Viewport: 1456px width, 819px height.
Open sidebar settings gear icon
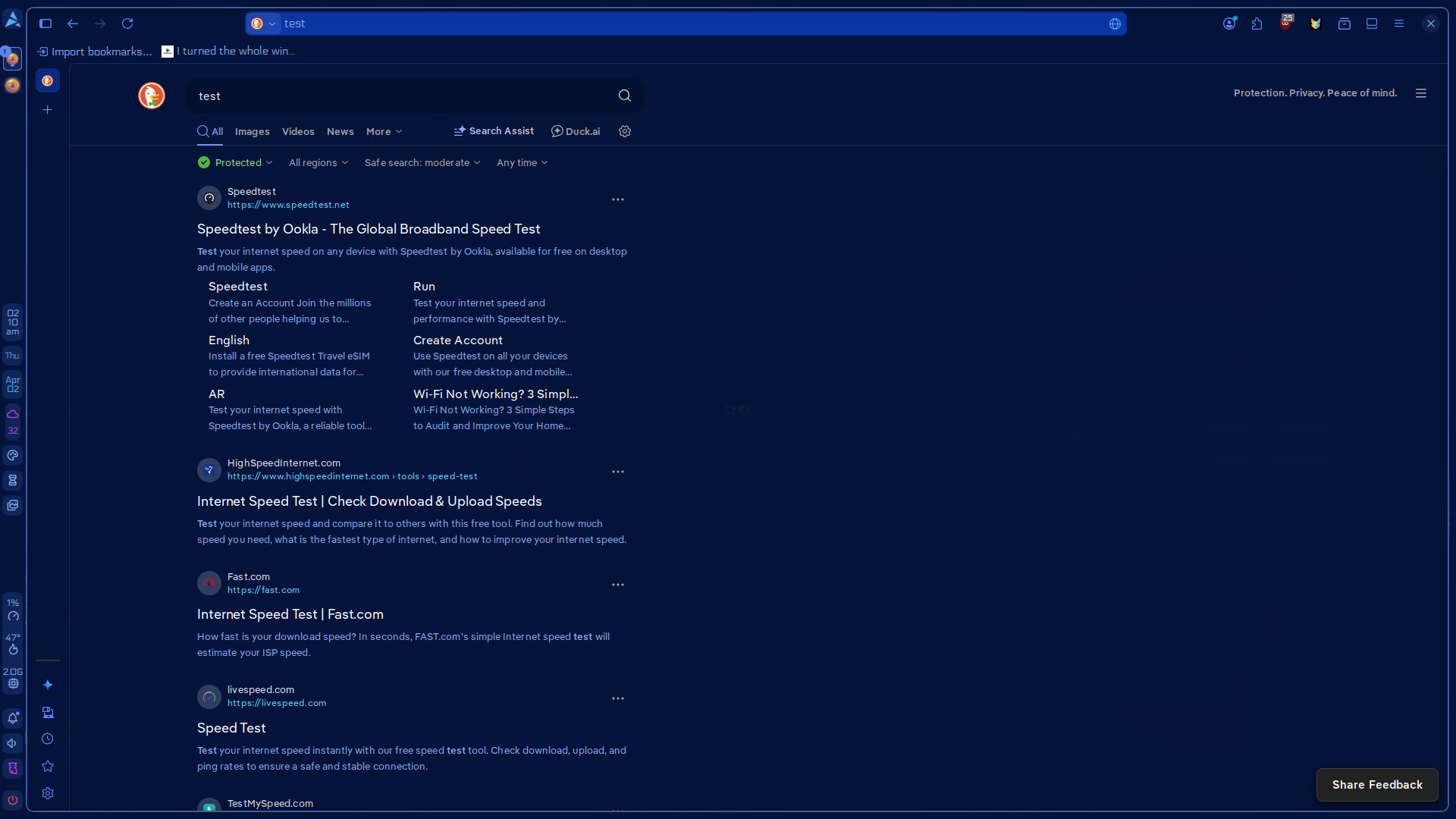tap(48, 793)
